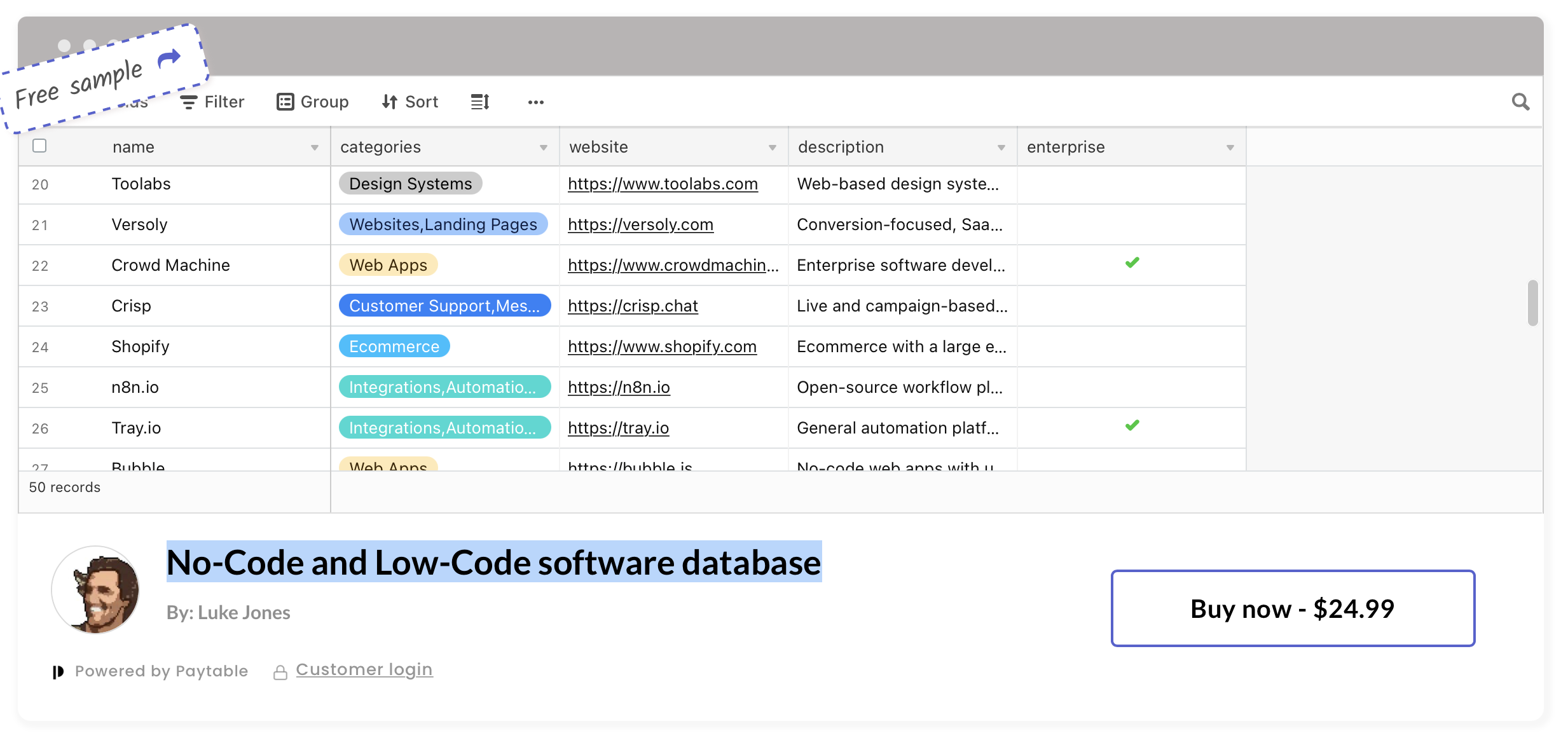
Task: Open the Sort settings
Action: pos(409,102)
